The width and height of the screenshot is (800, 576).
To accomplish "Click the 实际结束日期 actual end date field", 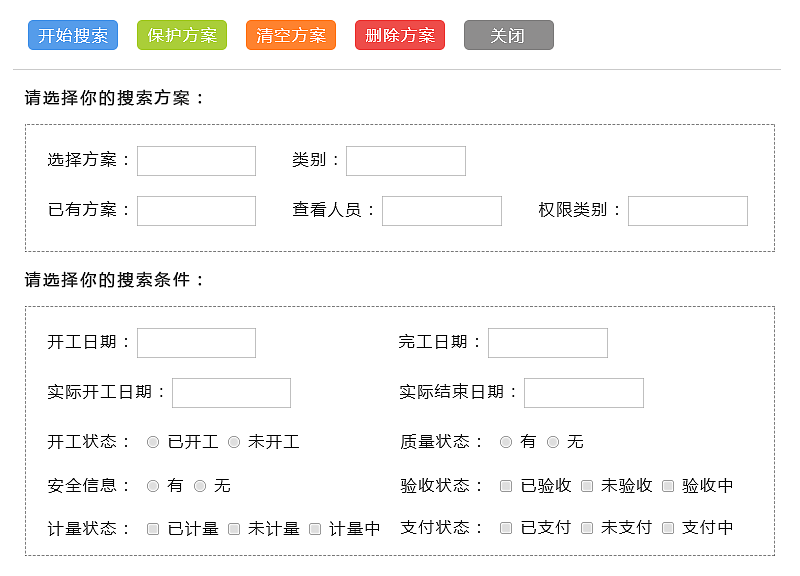I will point(583,392).
